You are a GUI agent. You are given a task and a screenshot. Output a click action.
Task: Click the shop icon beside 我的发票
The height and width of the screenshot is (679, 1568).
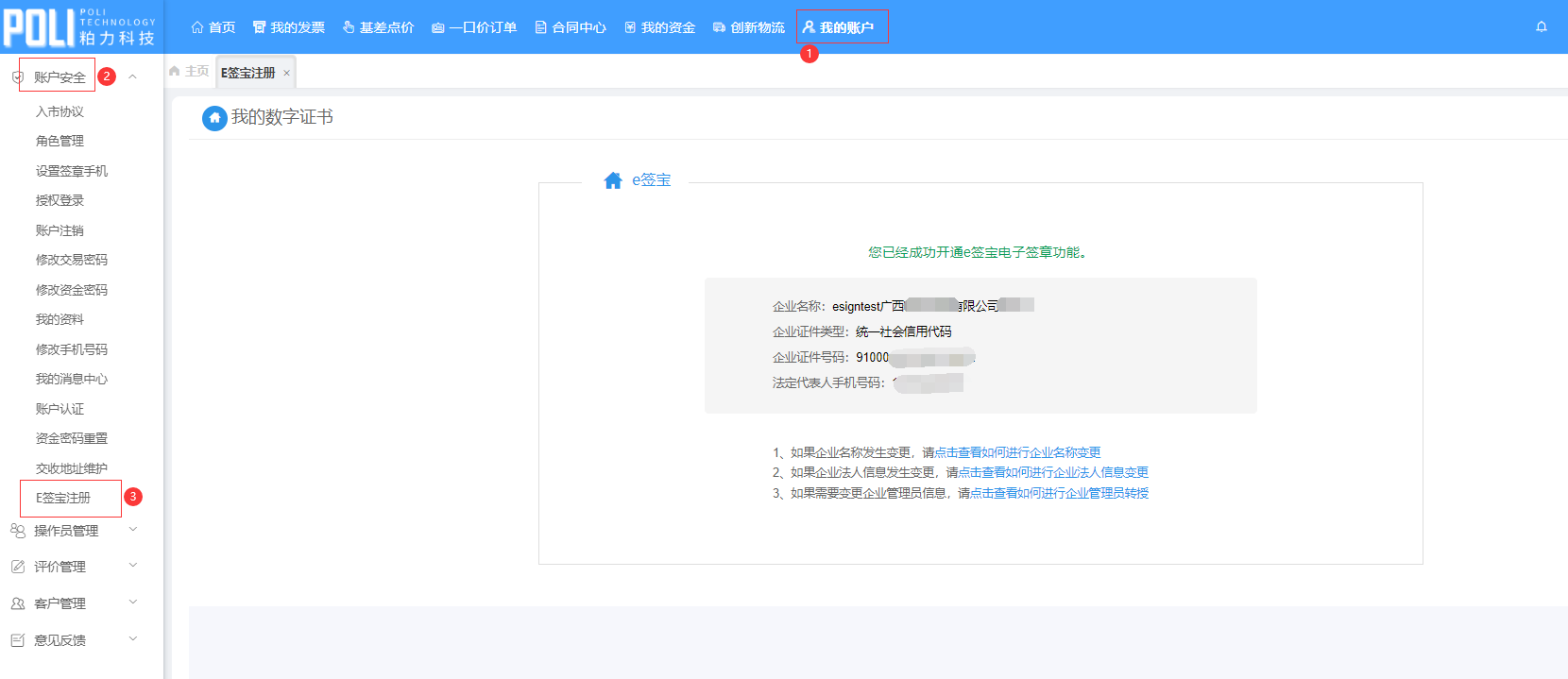[260, 27]
